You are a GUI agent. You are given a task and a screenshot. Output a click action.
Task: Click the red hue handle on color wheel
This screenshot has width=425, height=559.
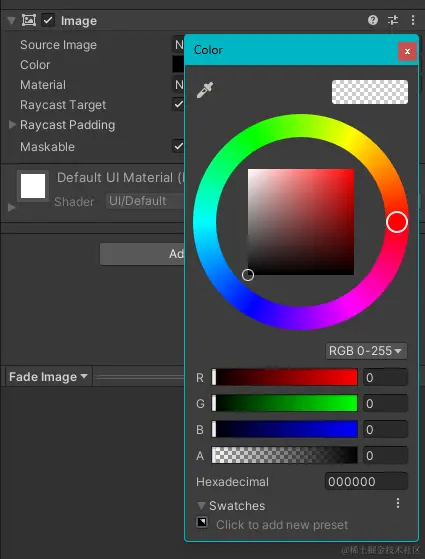pyautogui.click(x=397, y=222)
